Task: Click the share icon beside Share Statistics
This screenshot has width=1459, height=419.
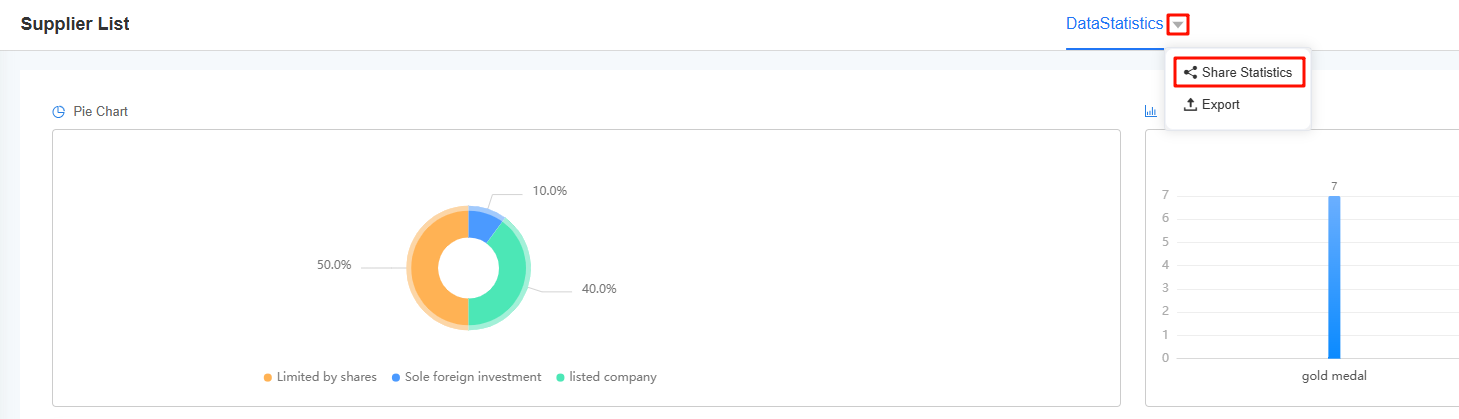Action: click(x=1190, y=73)
